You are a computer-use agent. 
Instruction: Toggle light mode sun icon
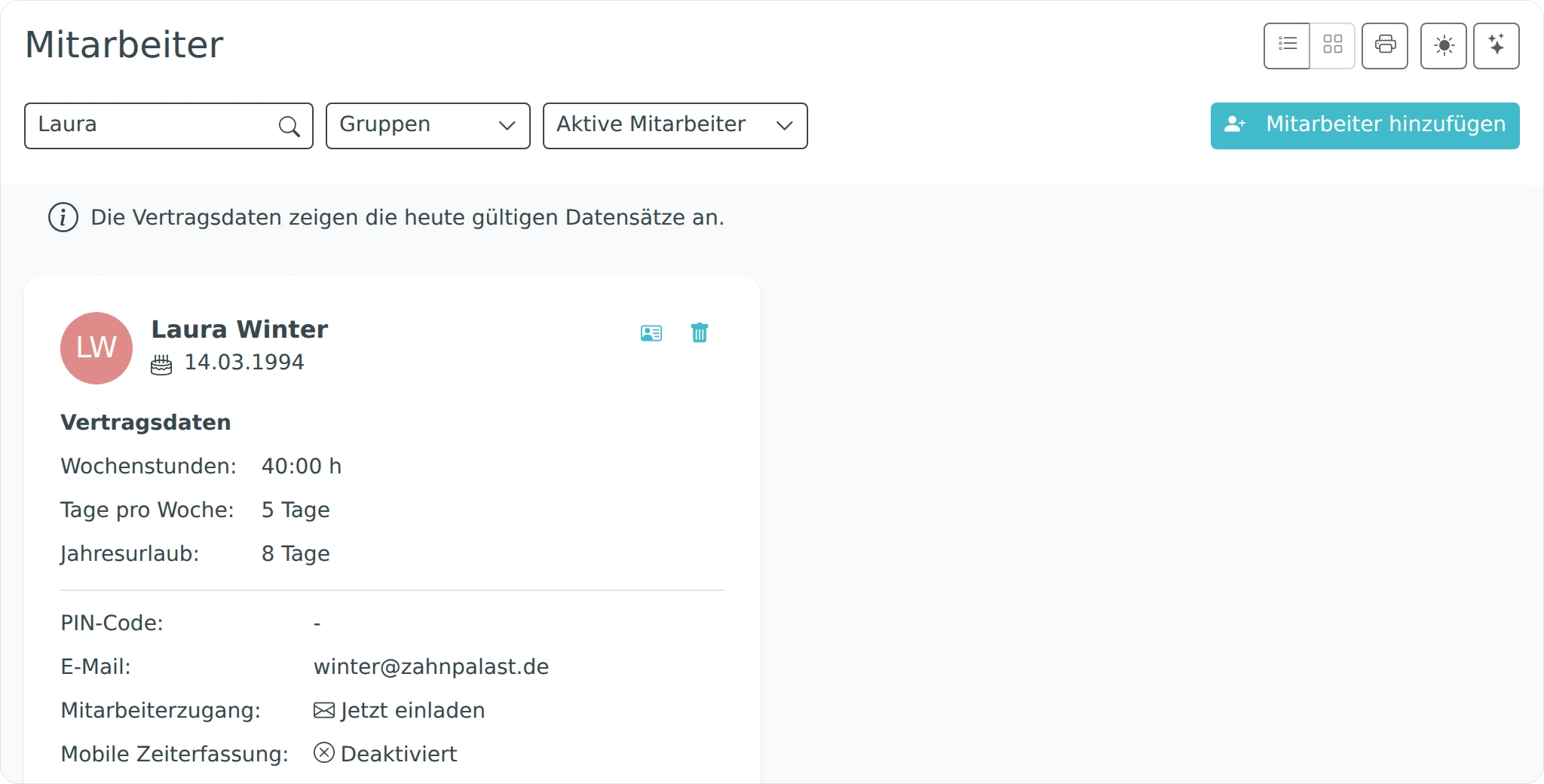tap(1444, 46)
